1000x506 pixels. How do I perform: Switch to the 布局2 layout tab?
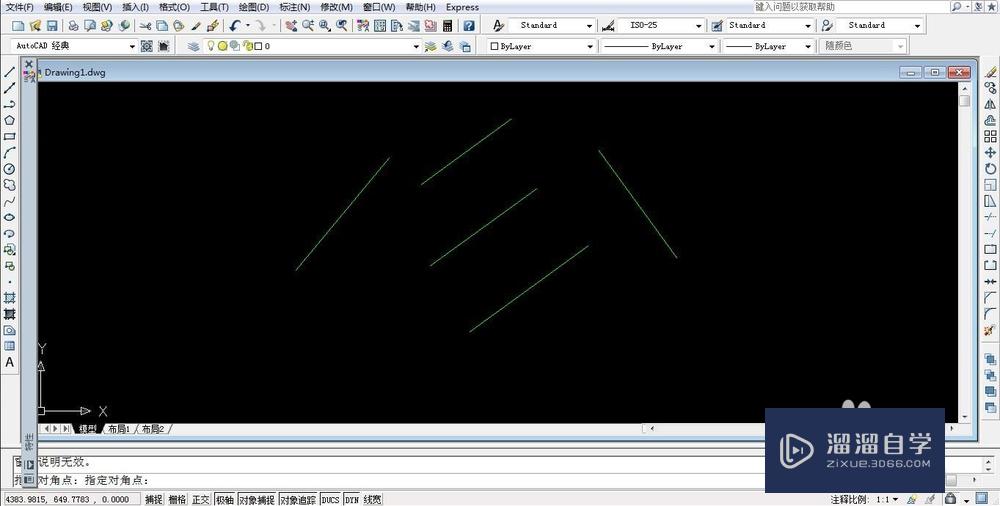(153, 429)
